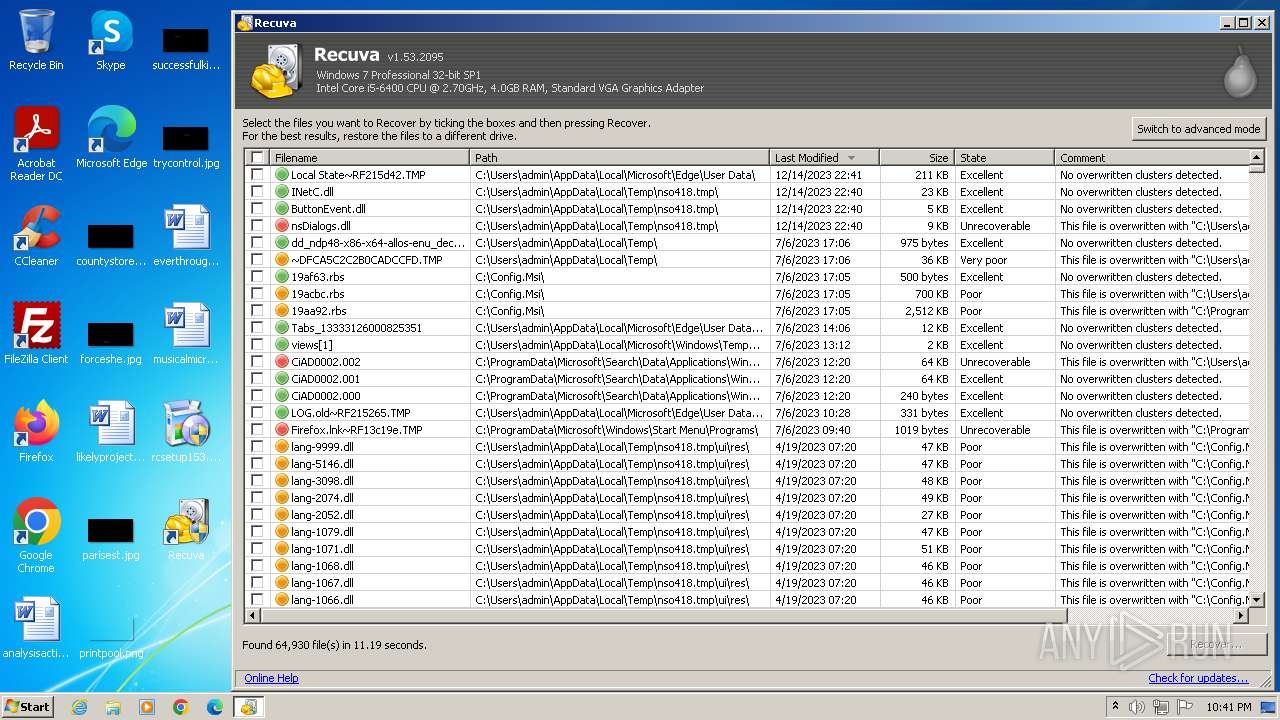This screenshot has width=1280, height=720.
Task: Open the Recuva desktop shortcut
Action: [186, 530]
